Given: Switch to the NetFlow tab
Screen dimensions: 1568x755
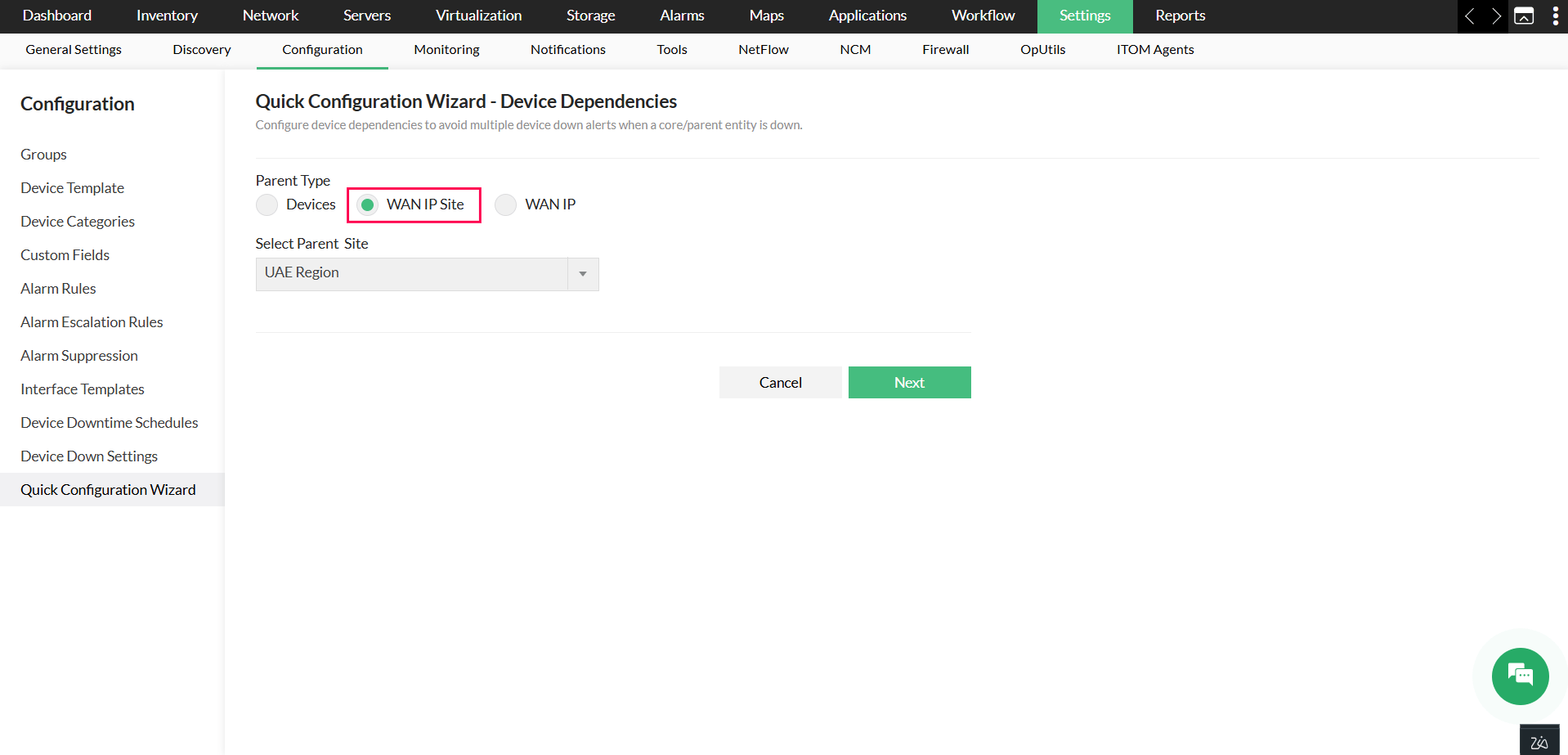Looking at the screenshot, I should pyautogui.click(x=763, y=49).
